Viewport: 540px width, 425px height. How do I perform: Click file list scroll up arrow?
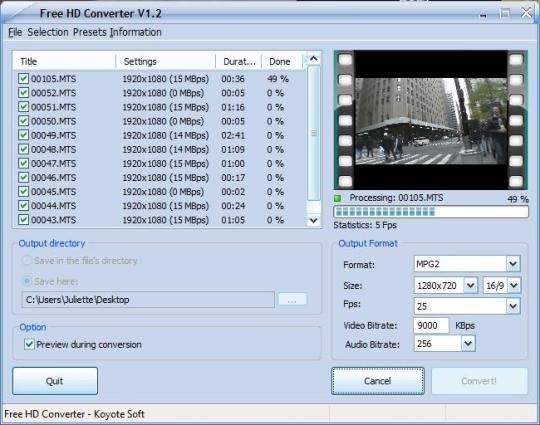pos(313,59)
